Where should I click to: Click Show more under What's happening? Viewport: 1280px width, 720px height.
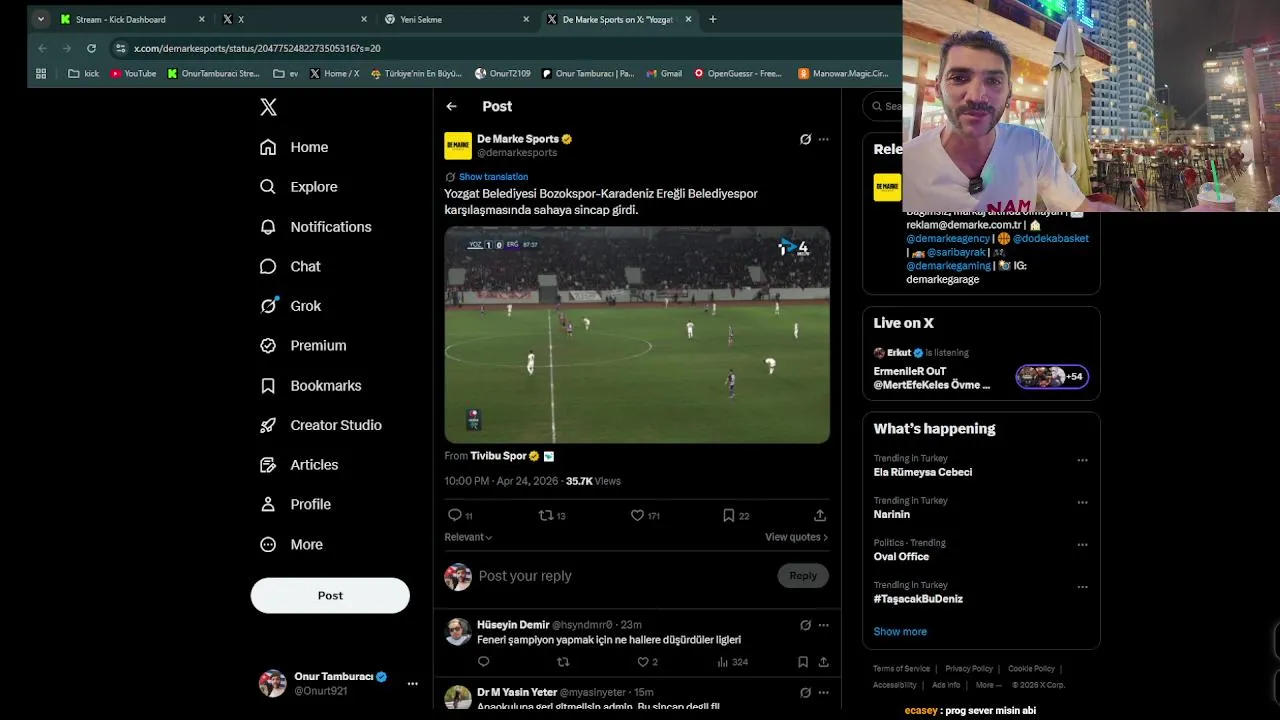point(900,632)
